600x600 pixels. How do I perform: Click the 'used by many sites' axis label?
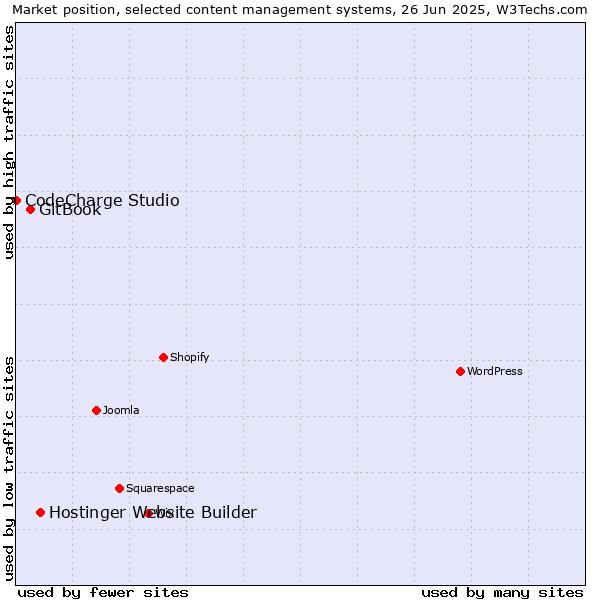(x=502, y=593)
